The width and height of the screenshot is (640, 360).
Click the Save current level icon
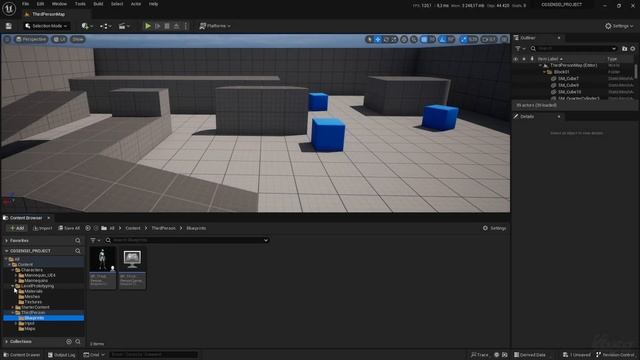click(9, 26)
